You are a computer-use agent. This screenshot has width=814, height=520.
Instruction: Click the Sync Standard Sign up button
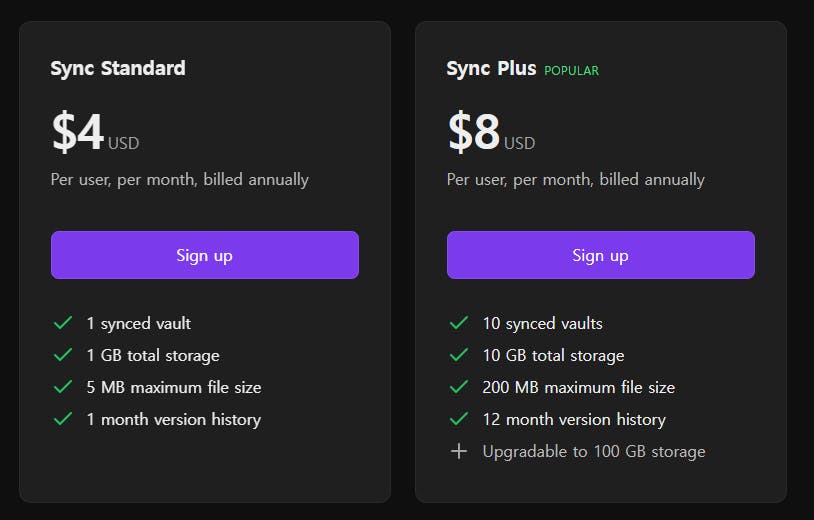[205, 255]
